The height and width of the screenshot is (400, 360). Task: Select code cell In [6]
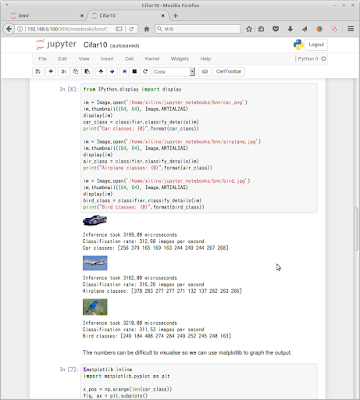pos(199,148)
